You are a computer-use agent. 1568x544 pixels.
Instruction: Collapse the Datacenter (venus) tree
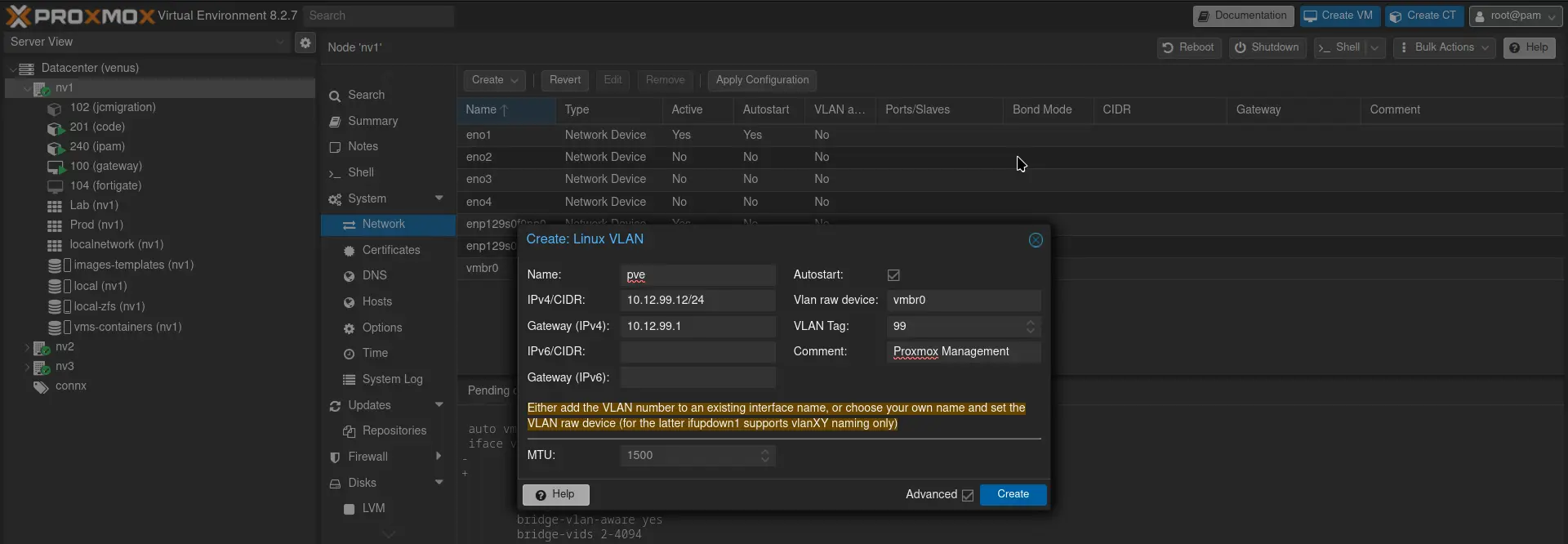click(x=13, y=69)
